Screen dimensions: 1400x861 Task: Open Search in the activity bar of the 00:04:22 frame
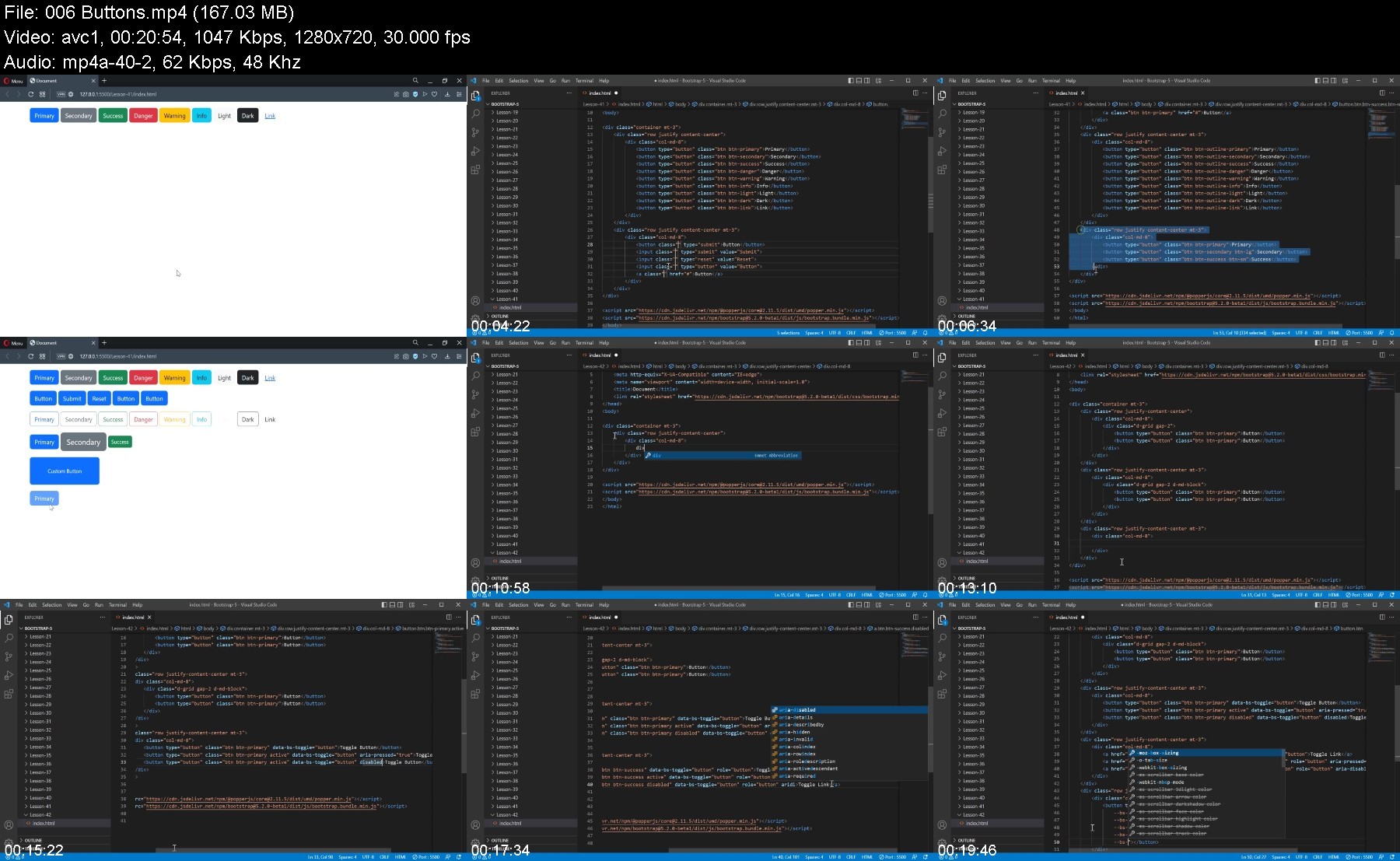tap(475, 114)
